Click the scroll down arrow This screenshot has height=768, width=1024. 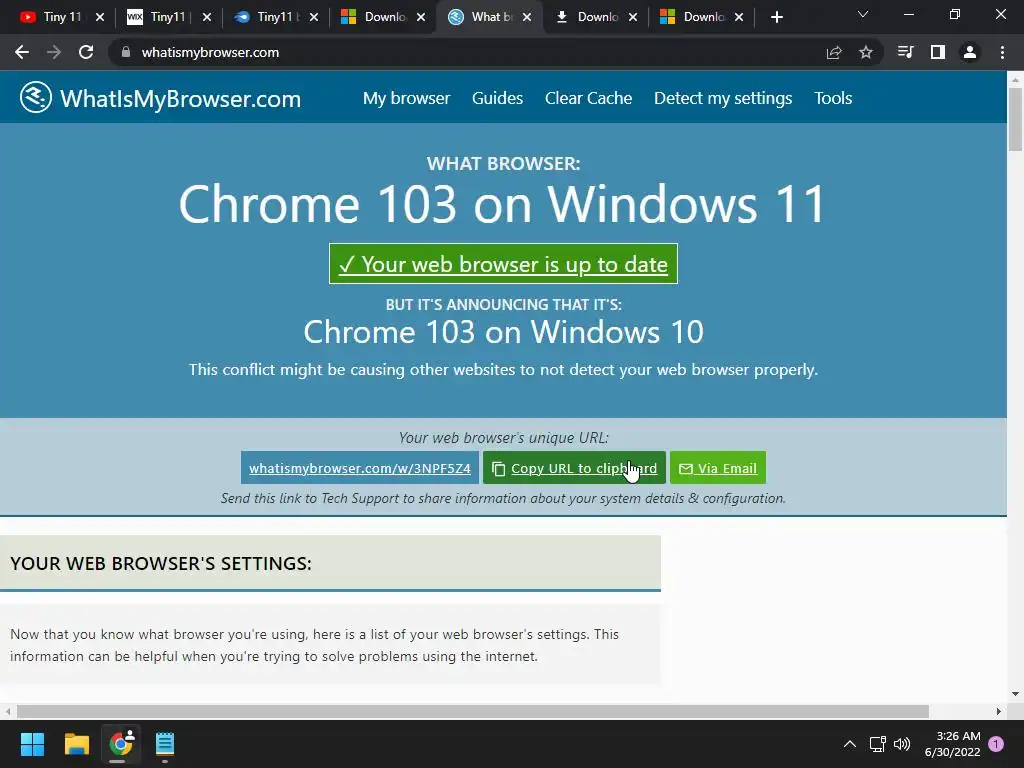pyautogui.click(x=1015, y=694)
